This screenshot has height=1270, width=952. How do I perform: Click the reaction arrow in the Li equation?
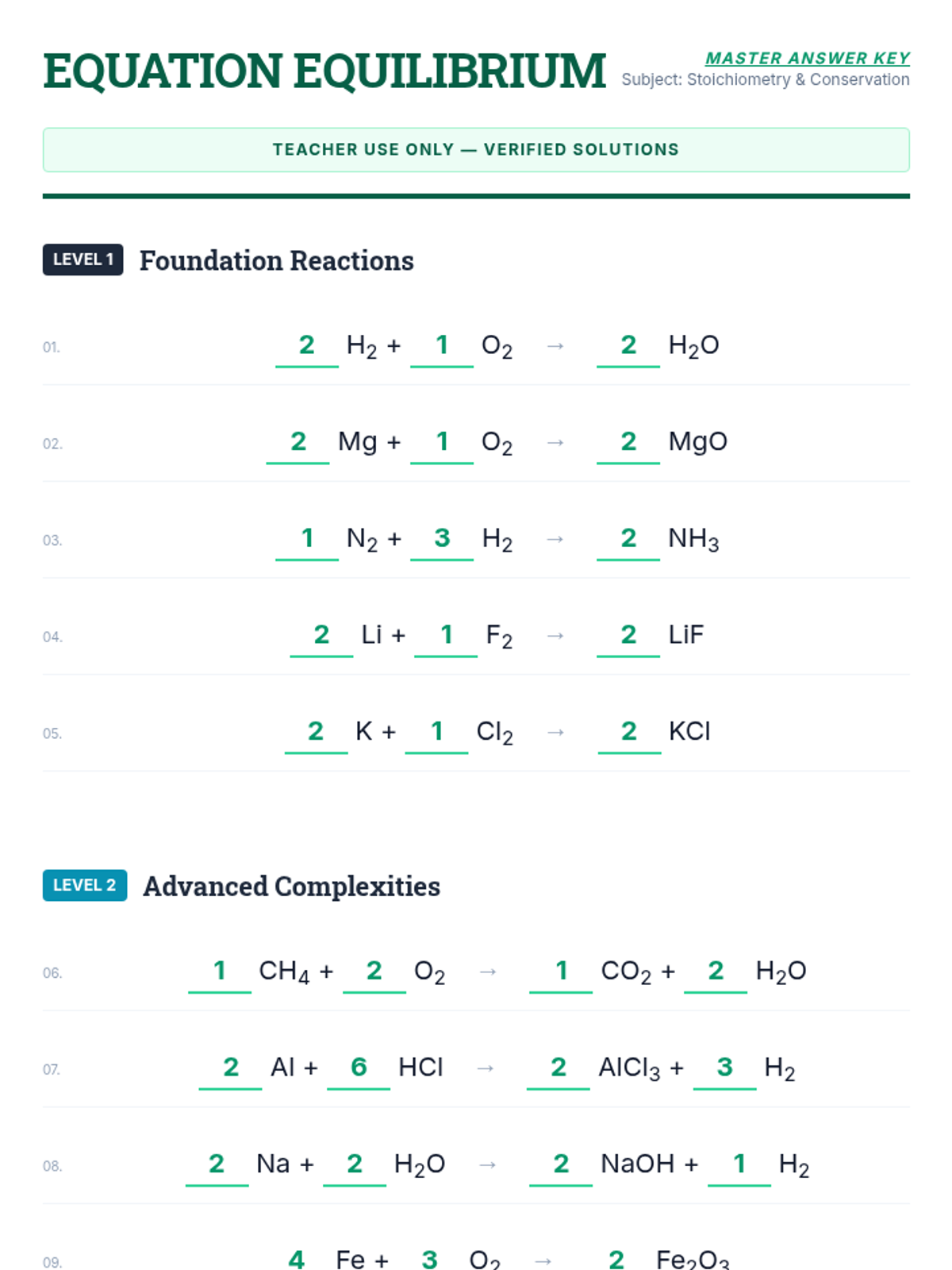pos(555,636)
